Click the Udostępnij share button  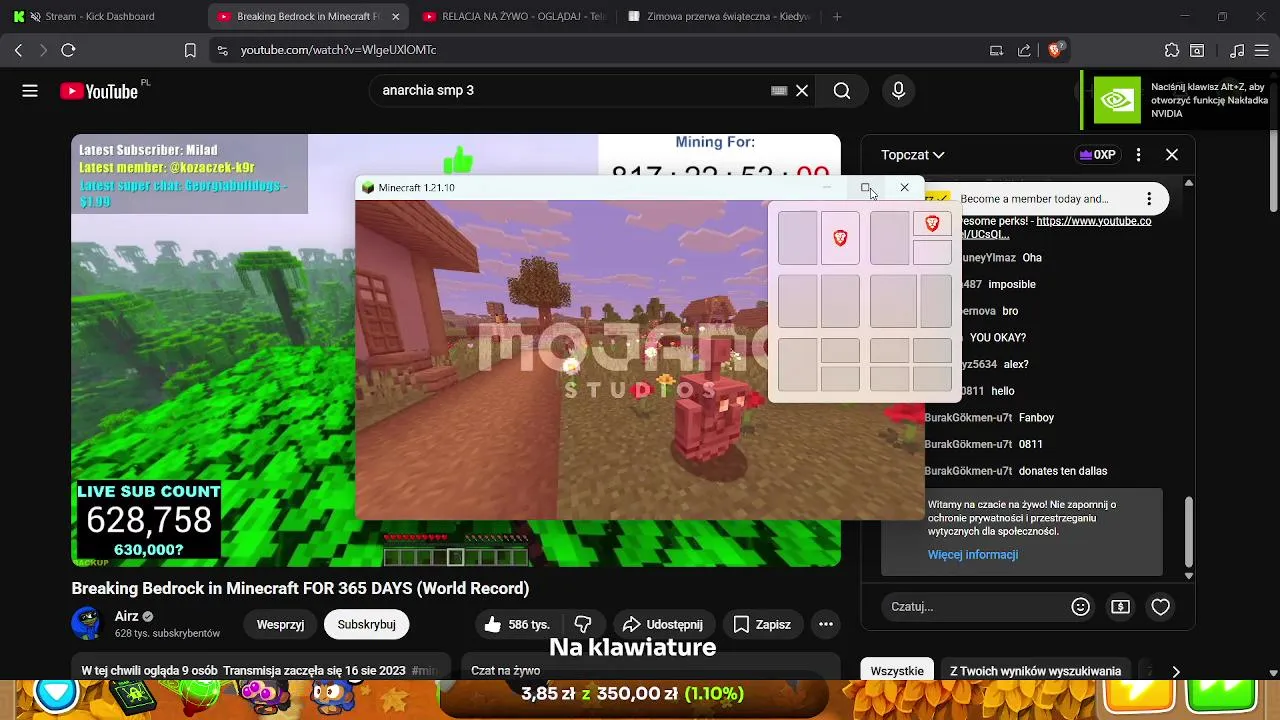point(664,624)
